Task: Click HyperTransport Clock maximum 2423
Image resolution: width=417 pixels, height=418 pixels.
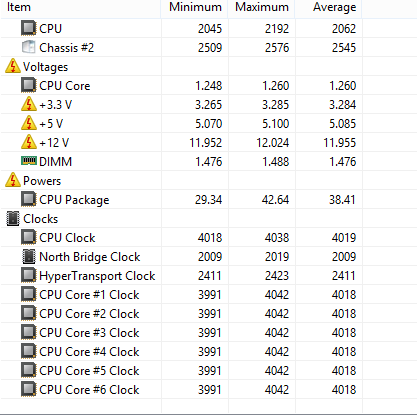Action: click(x=277, y=275)
